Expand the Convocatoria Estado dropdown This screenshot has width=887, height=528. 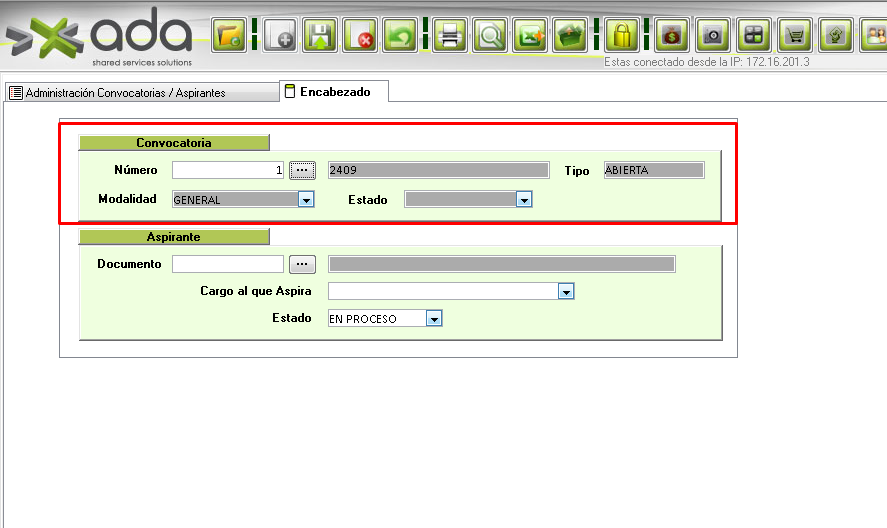point(522,200)
